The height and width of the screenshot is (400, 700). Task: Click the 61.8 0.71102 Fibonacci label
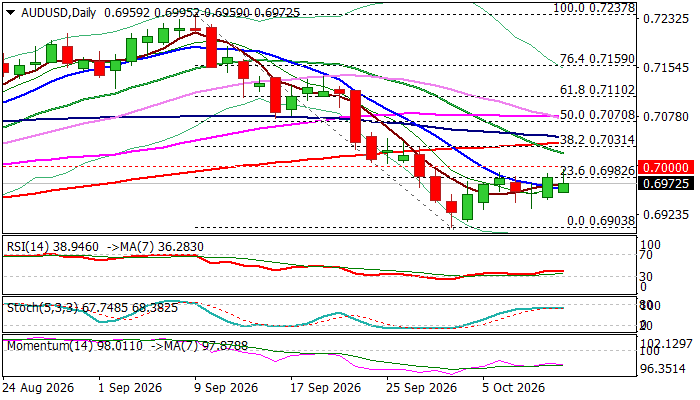pyautogui.click(x=597, y=90)
